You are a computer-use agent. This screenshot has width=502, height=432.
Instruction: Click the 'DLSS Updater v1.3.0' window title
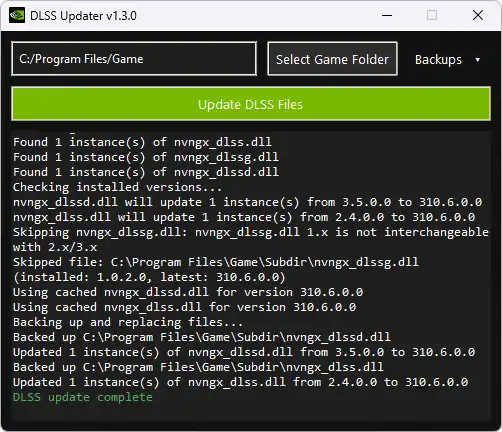click(x=83, y=16)
